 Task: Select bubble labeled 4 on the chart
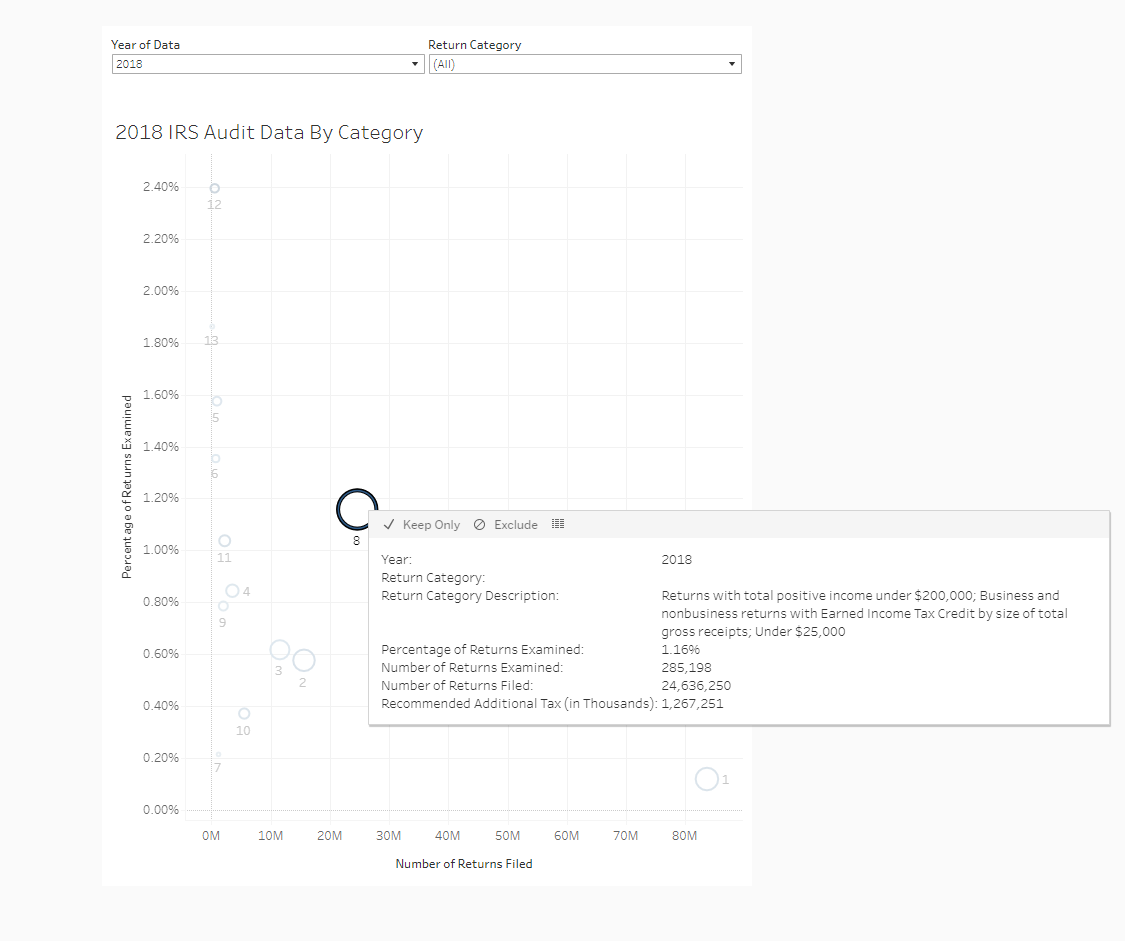[x=232, y=591]
